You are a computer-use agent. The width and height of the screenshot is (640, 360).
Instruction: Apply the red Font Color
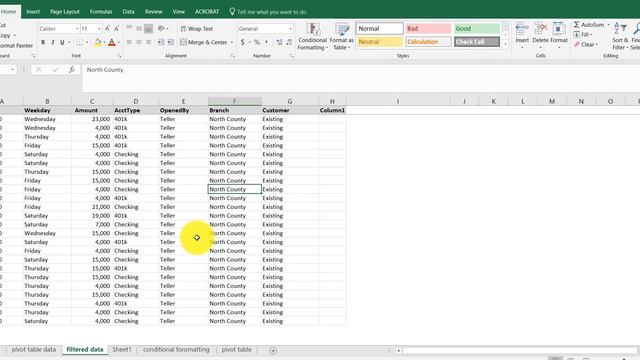[112, 42]
